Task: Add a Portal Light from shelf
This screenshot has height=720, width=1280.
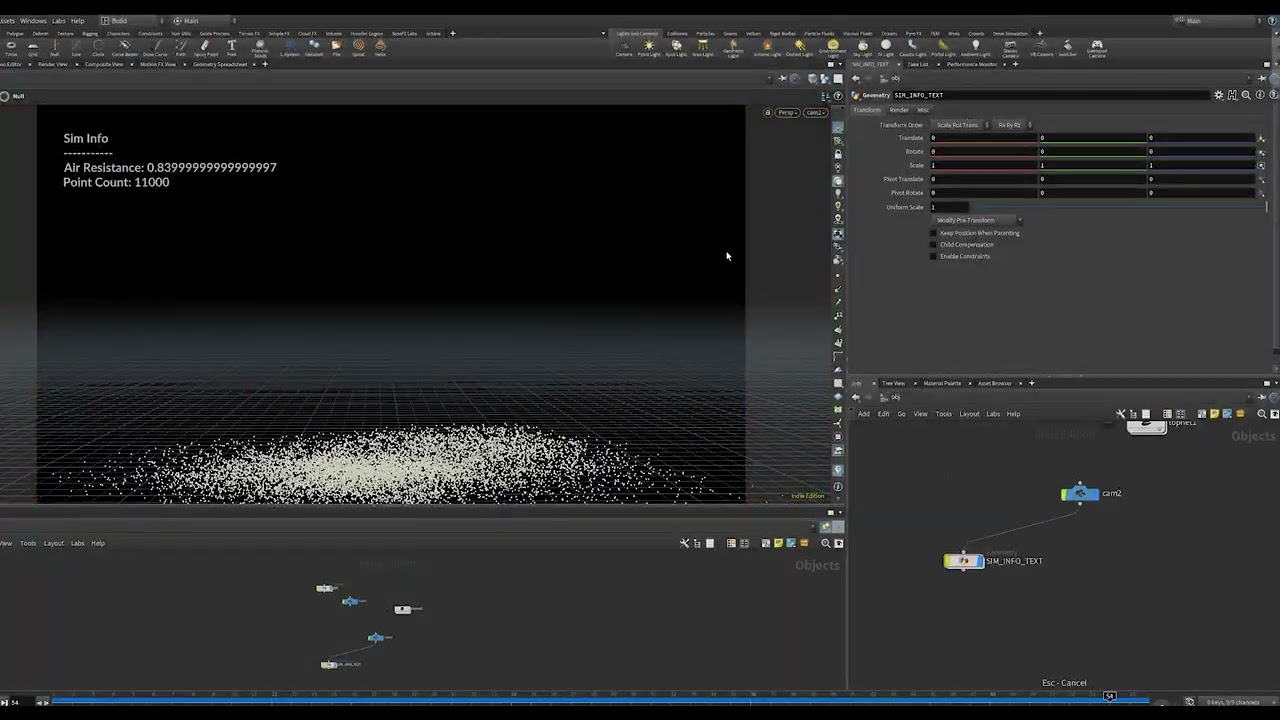Action: pos(944,47)
